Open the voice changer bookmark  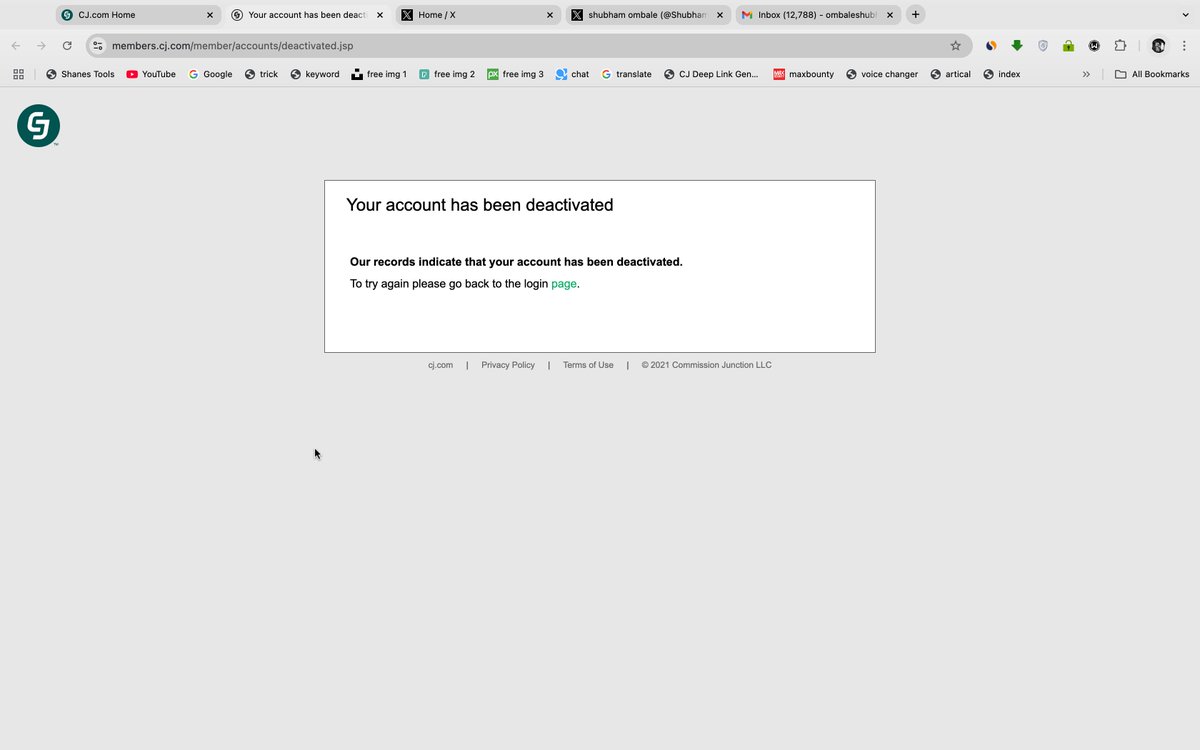(881, 74)
